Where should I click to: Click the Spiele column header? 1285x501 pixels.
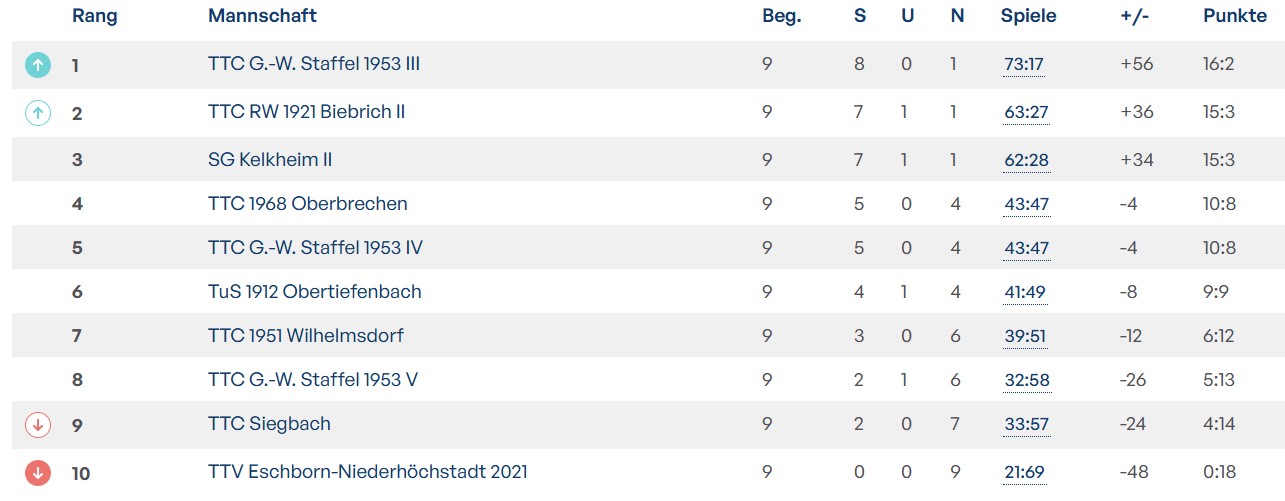coord(1028,16)
